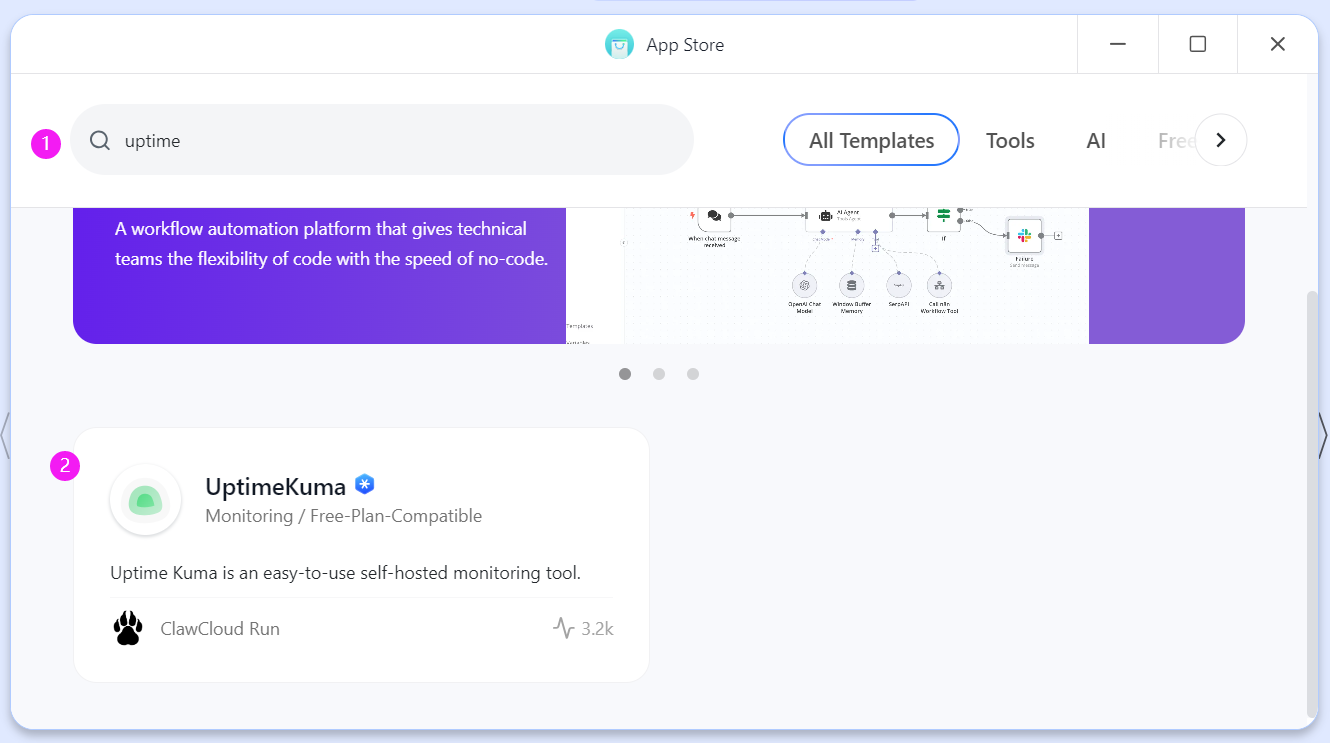Click the deployment pulse icon next to 3.2k

click(x=564, y=629)
